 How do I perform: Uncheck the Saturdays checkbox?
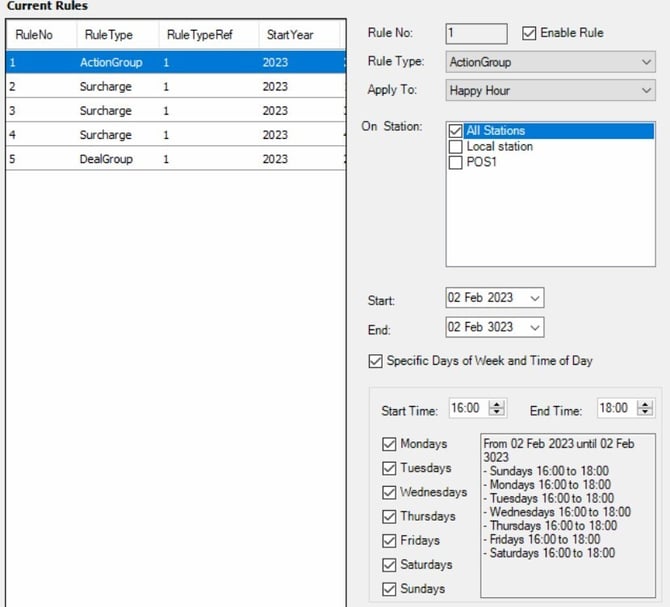(389, 565)
